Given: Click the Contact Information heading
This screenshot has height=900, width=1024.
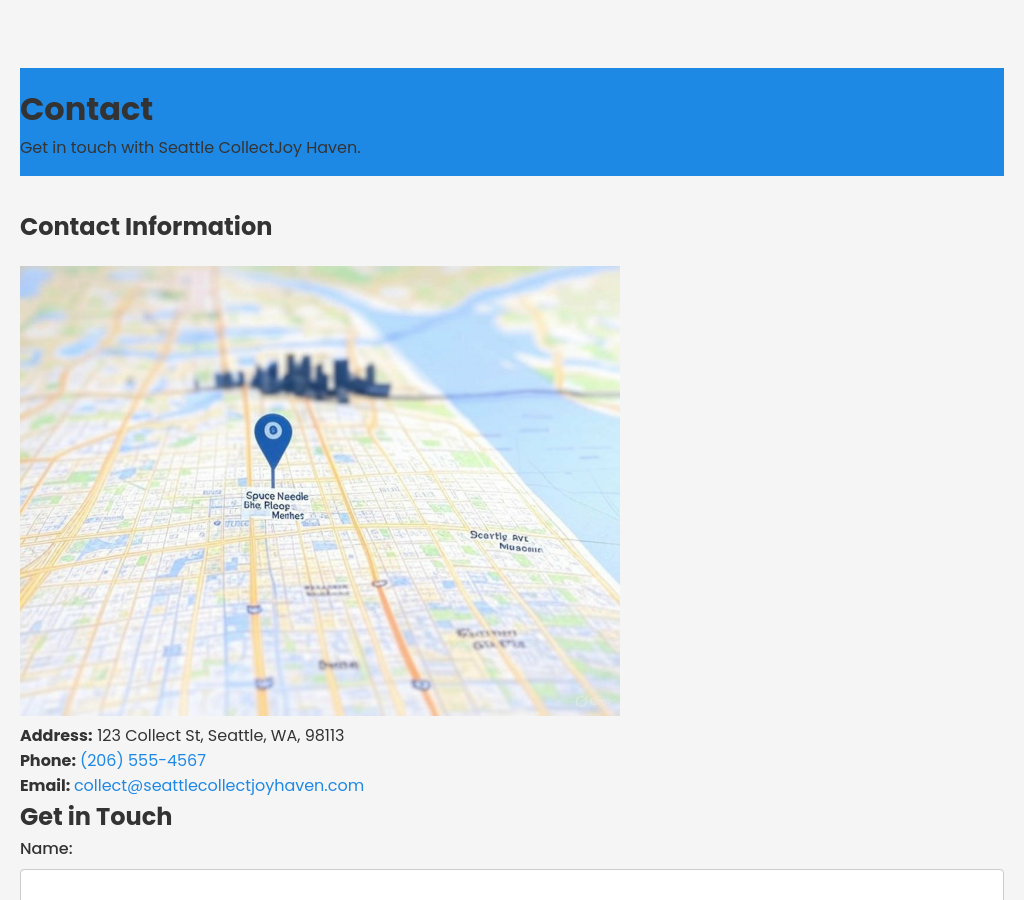Looking at the screenshot, I should coord(146,227).
